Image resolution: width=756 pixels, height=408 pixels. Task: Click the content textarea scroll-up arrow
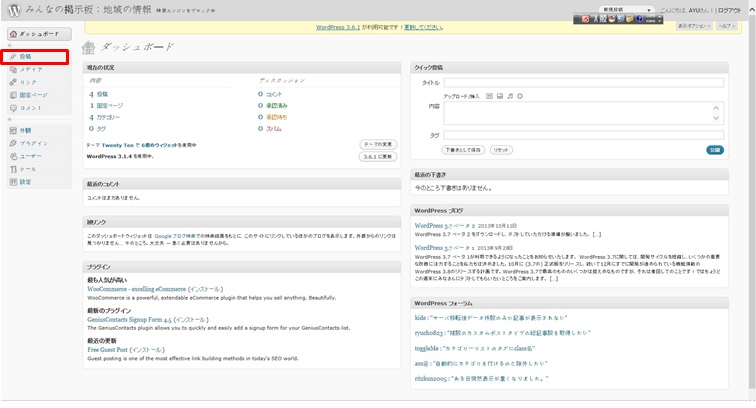point(716,108)
